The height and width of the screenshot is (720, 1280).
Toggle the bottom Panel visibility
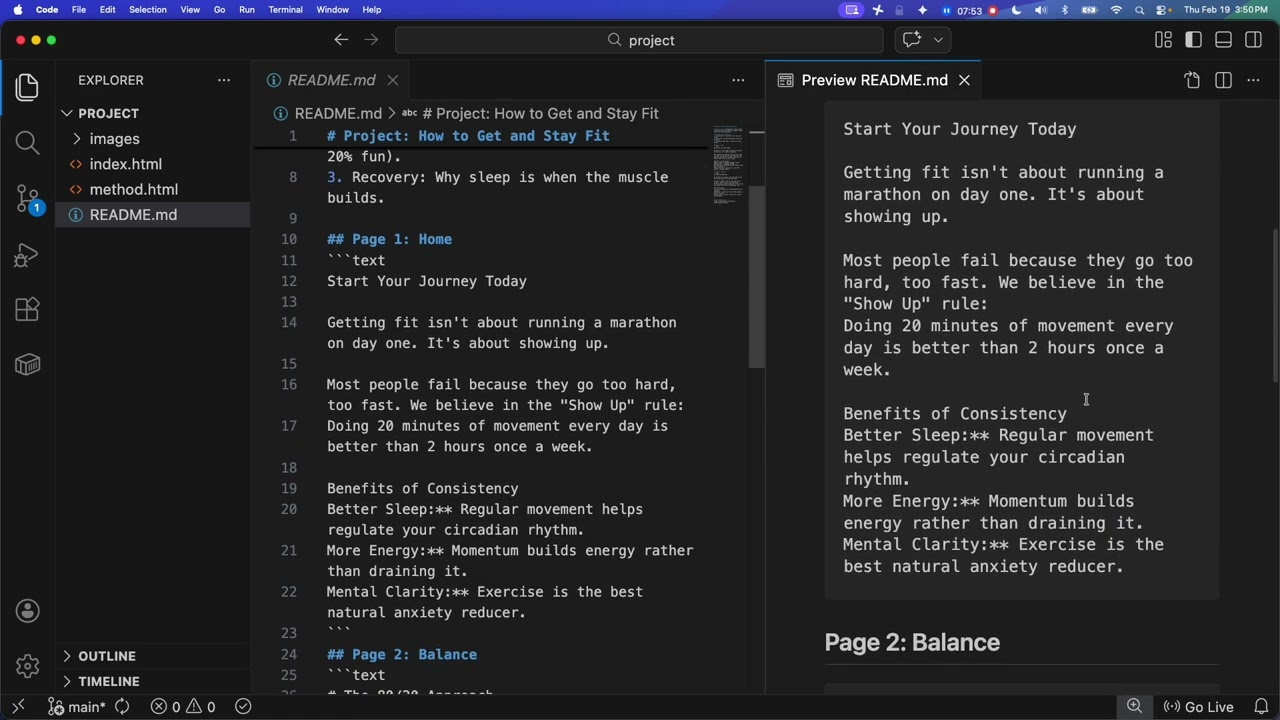point(1223,40)
